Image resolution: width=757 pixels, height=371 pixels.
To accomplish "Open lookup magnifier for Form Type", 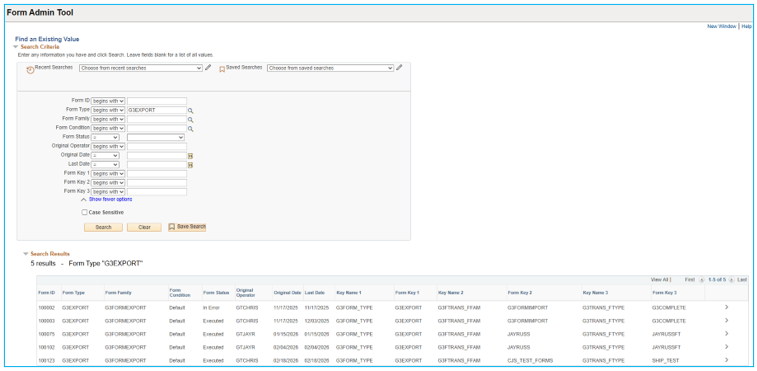I will coord(191,111).
